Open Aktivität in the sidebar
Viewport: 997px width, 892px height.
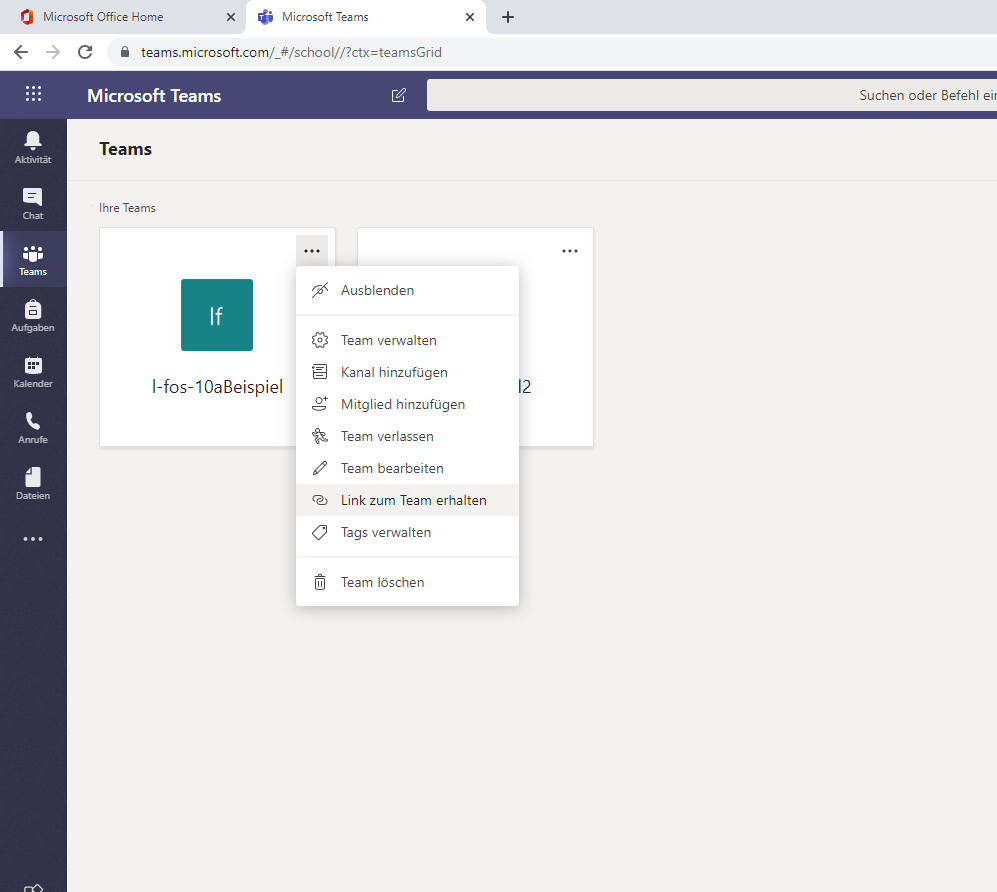click(x=33, y=147)
